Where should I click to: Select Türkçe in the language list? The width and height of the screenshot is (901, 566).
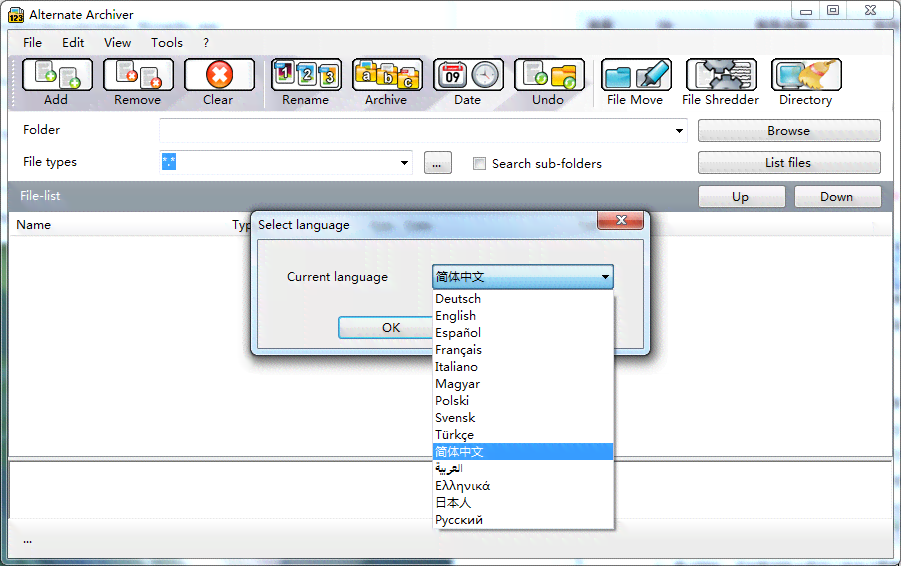click(523, 435)
